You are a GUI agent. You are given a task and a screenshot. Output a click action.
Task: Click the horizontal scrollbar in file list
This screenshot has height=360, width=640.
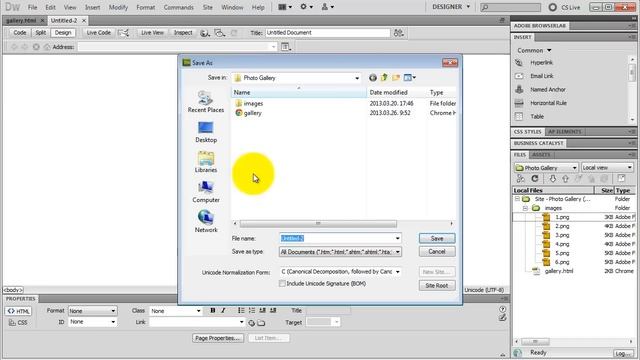tap(318, 224)
